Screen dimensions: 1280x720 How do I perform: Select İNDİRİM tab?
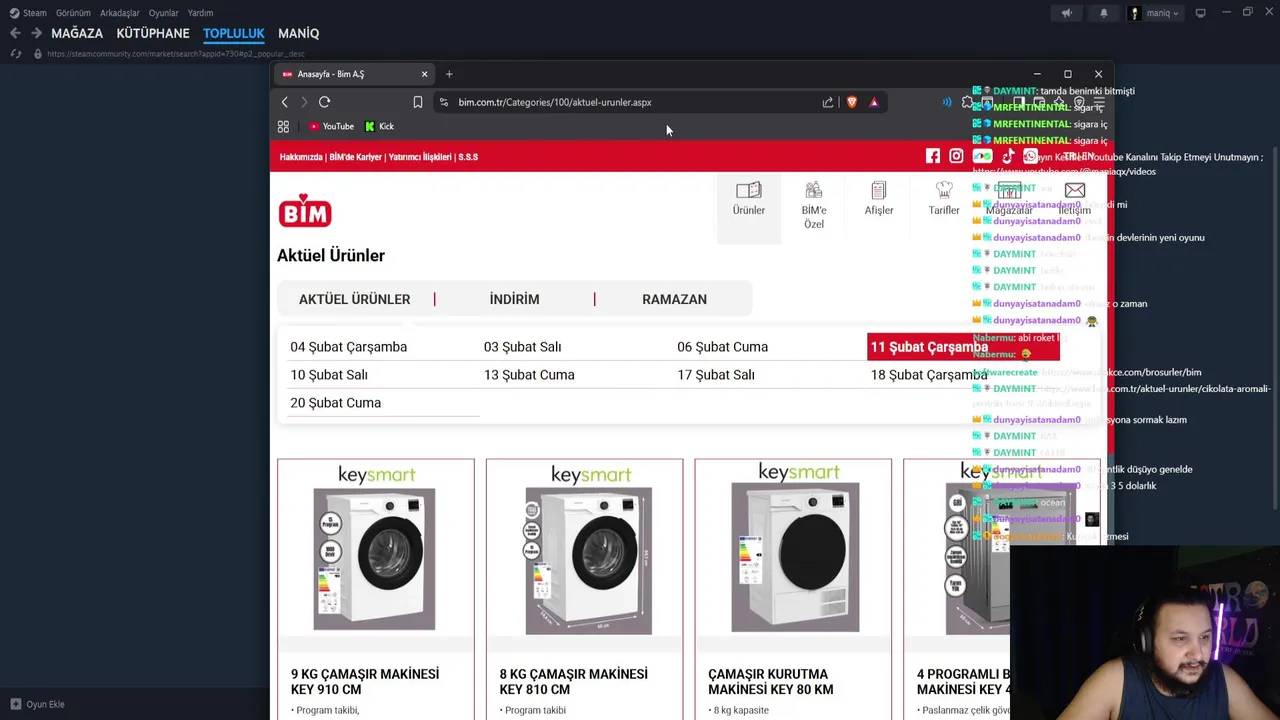coord(514,299)
